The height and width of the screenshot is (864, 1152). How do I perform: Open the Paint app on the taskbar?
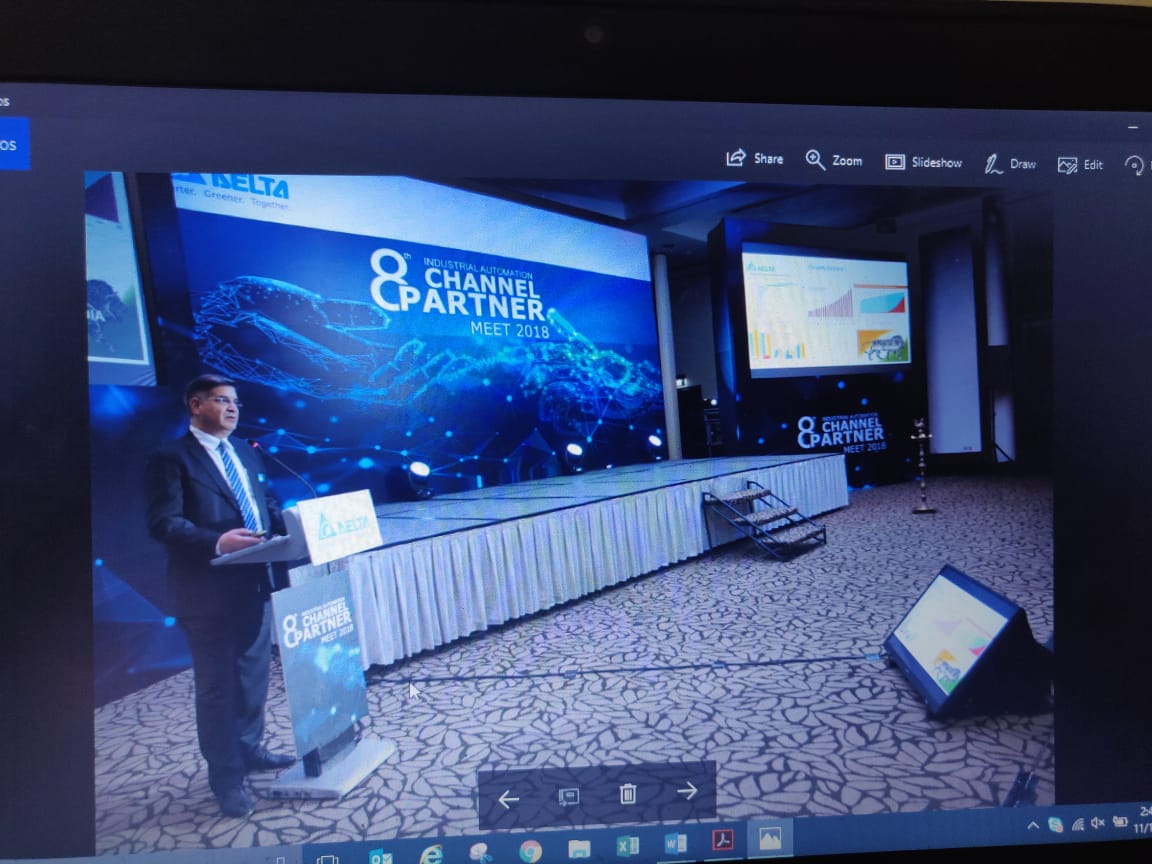pos(480,853)
